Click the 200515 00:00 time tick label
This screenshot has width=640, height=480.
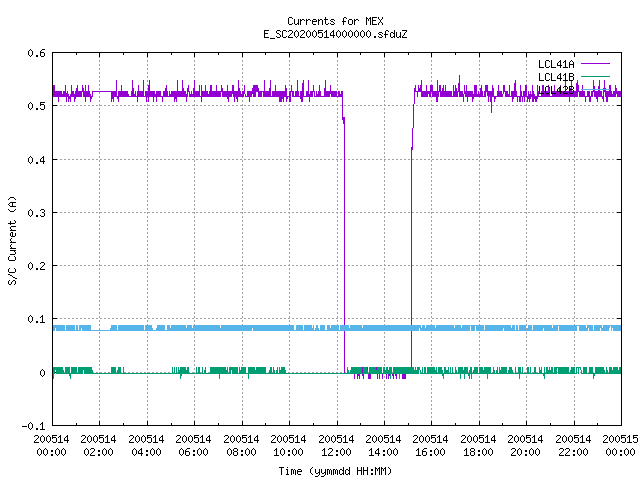tap(620, 445)
